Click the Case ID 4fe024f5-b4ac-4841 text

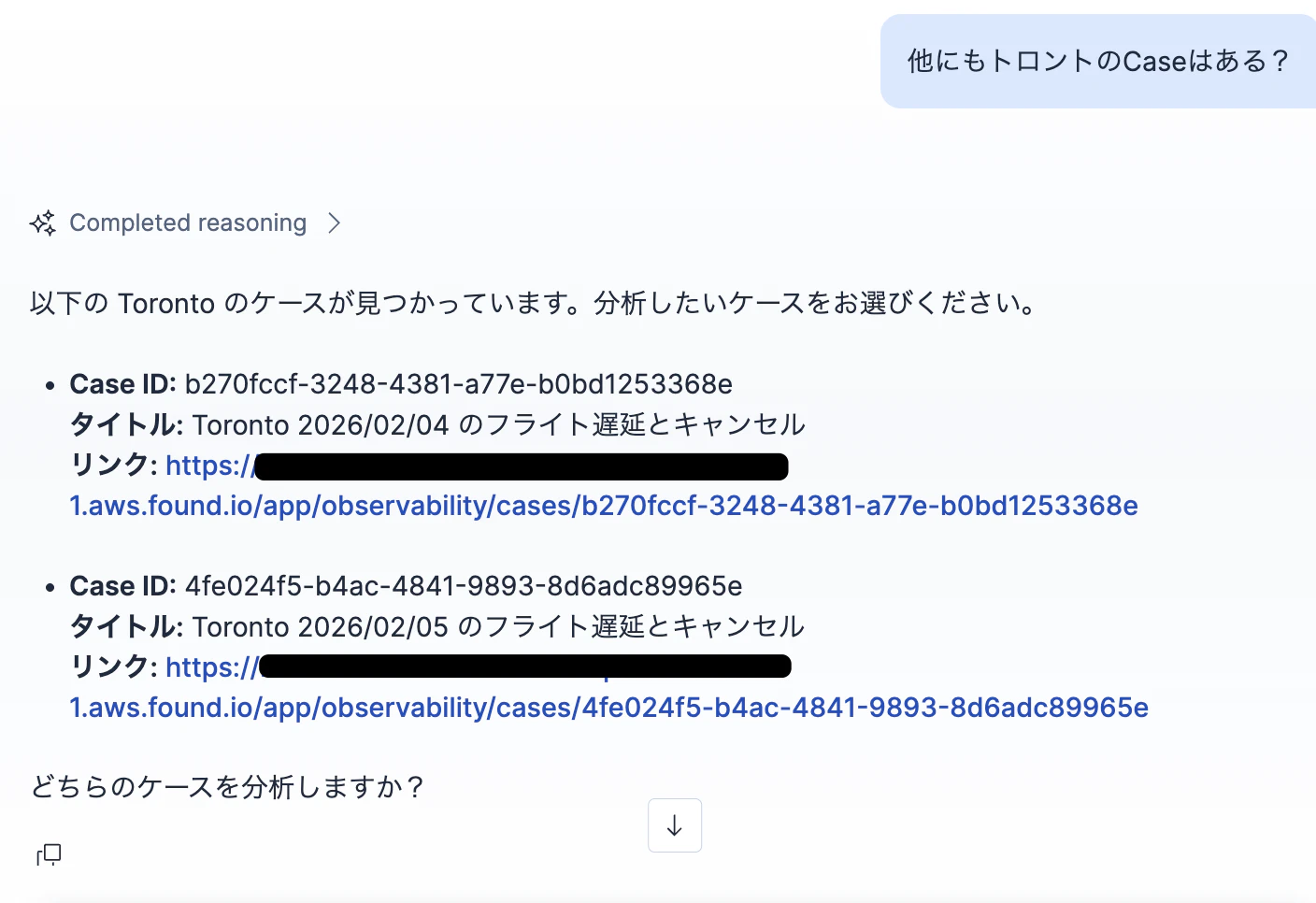pyautogui.click(x=464, y=586)
